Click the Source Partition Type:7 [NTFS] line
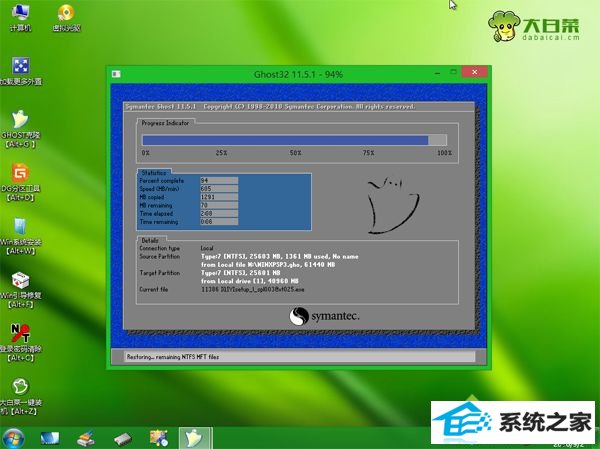 coord(280,256)
